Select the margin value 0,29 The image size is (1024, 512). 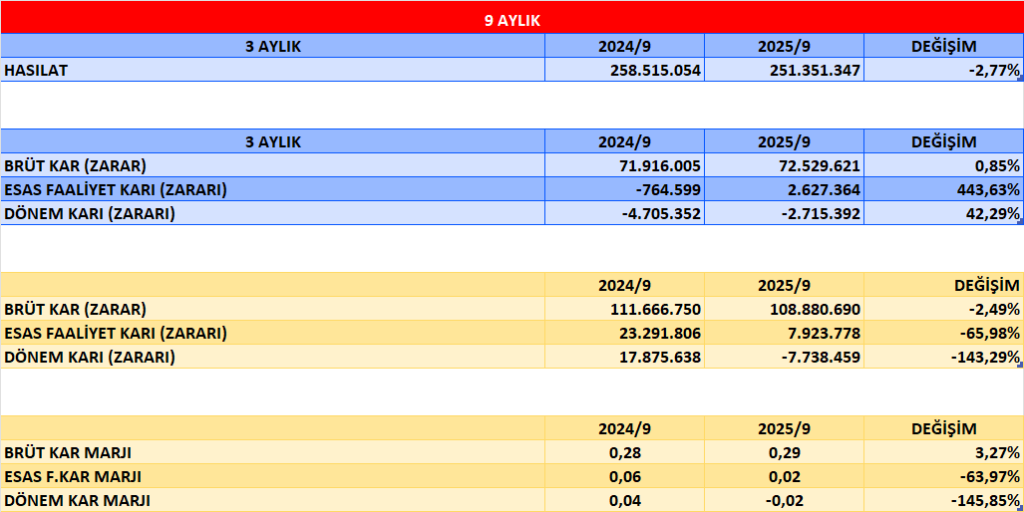click(784, 452)
